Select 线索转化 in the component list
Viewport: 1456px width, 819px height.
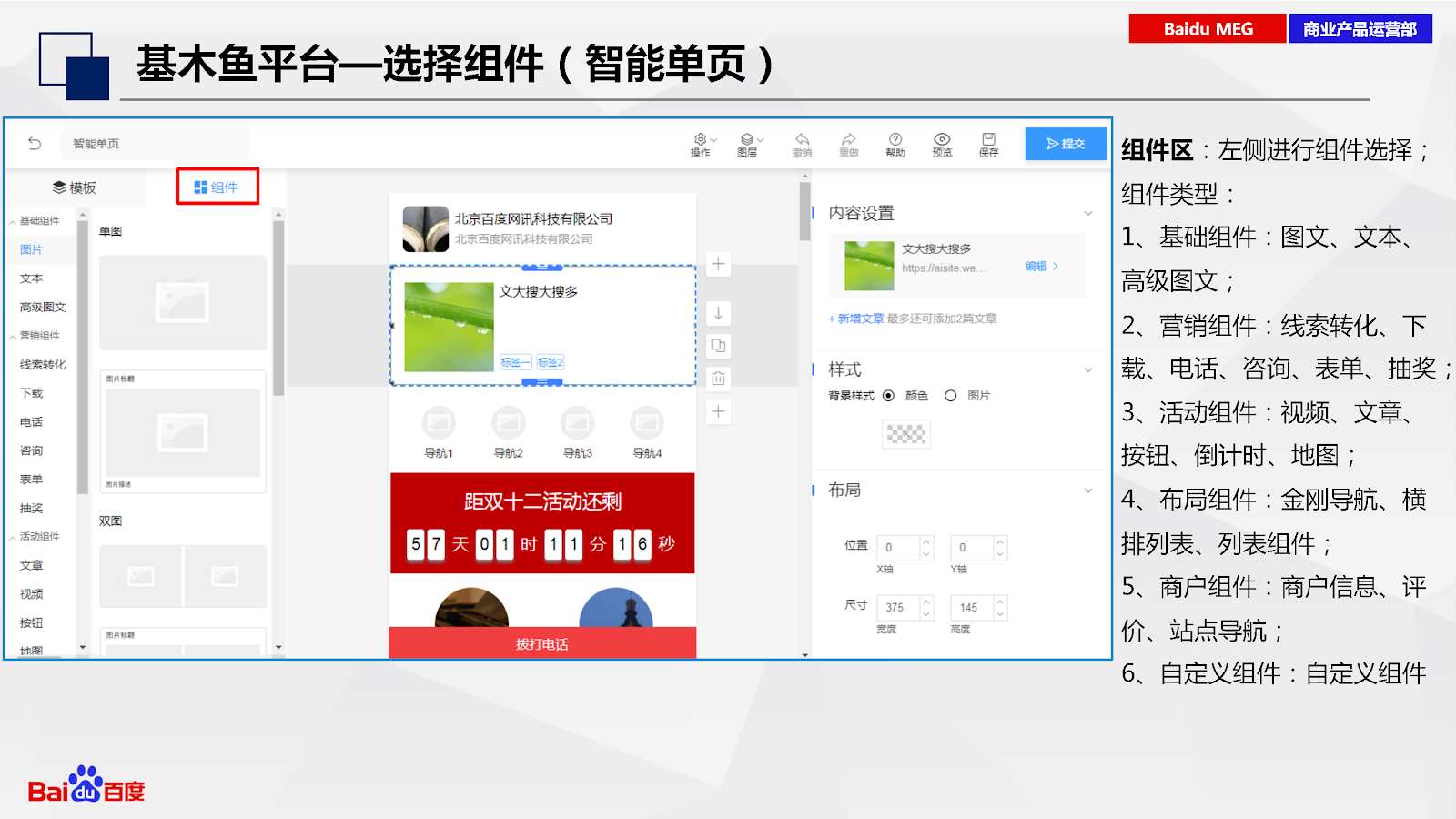tap(43, 365)
